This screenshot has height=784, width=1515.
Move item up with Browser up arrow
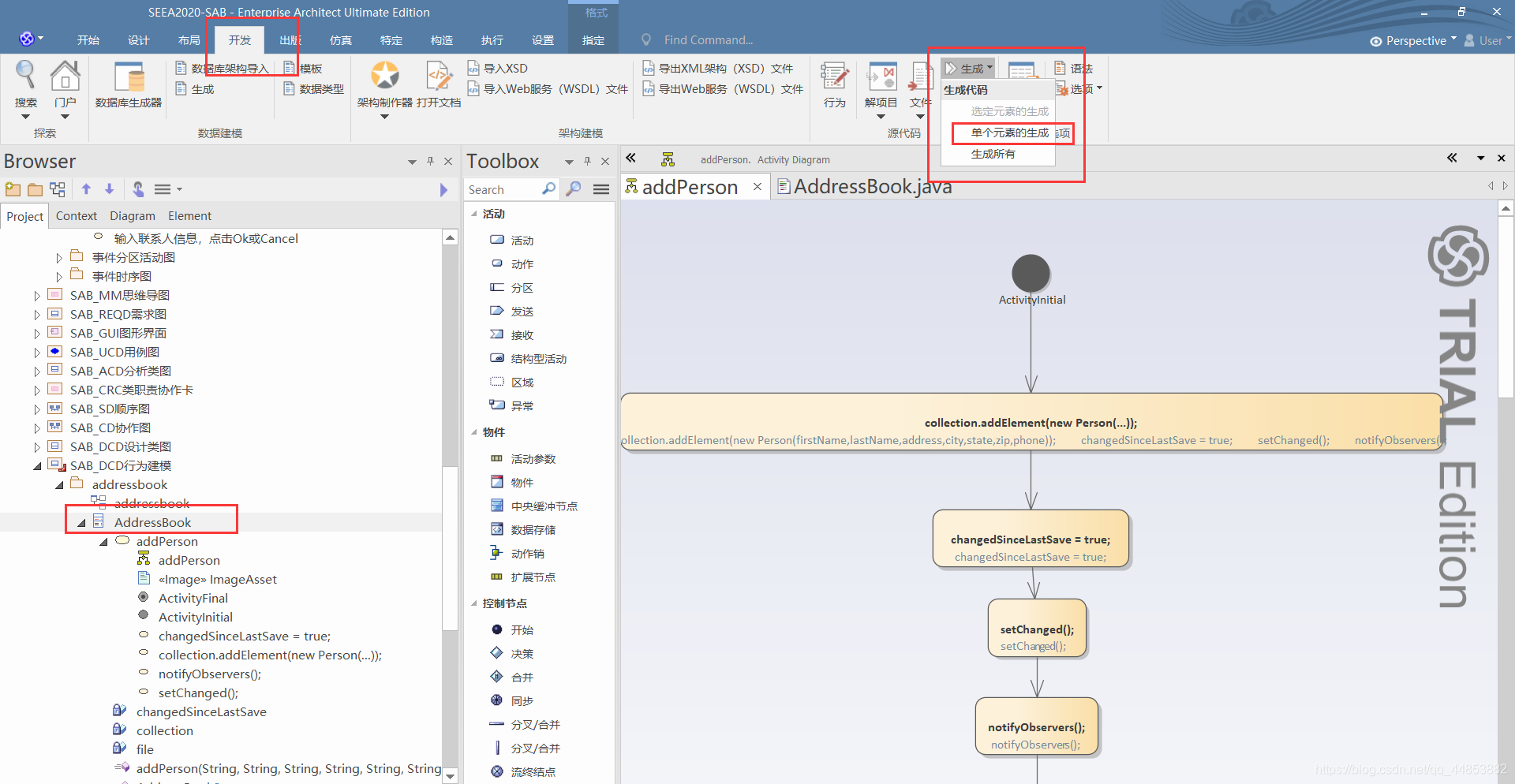(x=87, y=189)
